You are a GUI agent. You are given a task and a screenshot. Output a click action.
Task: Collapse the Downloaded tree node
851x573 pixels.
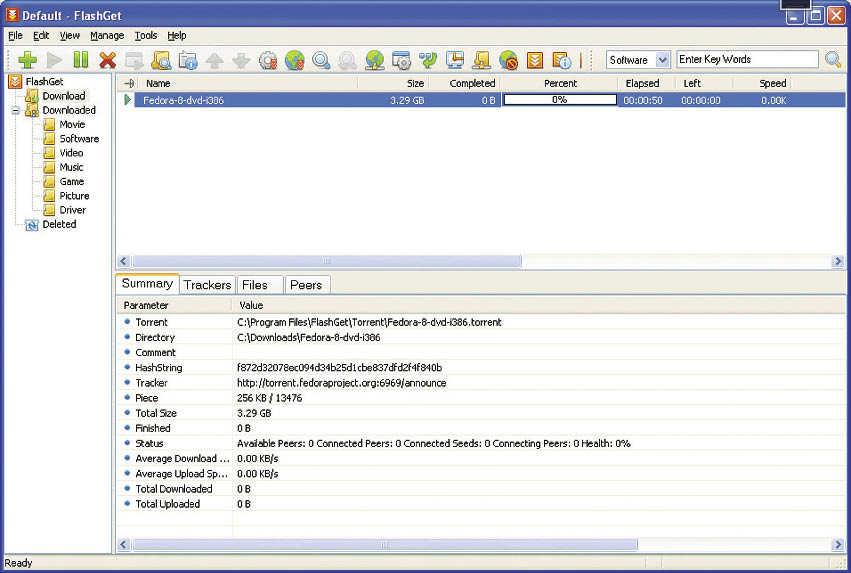(x=15, y=110)
